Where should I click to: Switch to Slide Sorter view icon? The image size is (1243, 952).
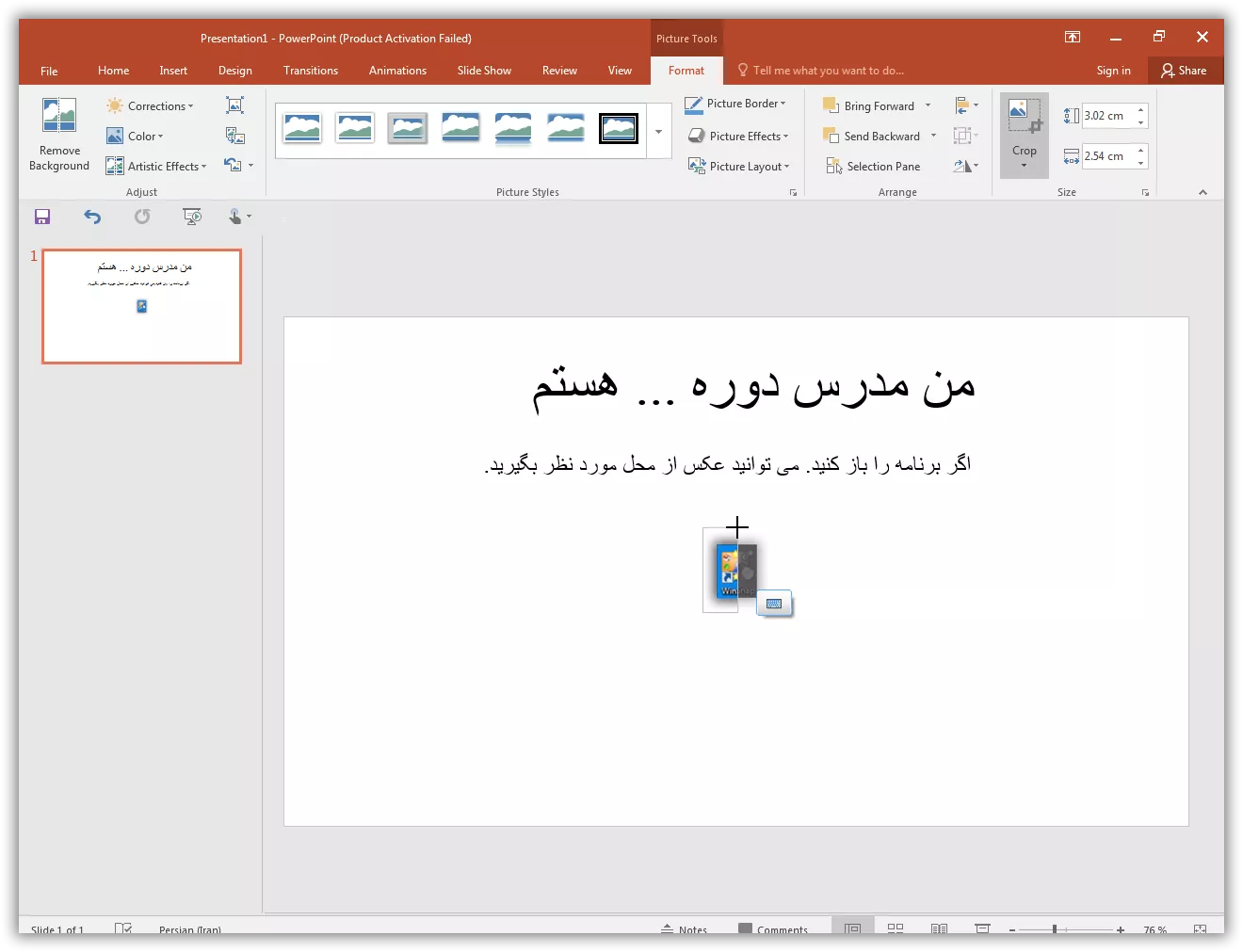(x=896, y=929)
